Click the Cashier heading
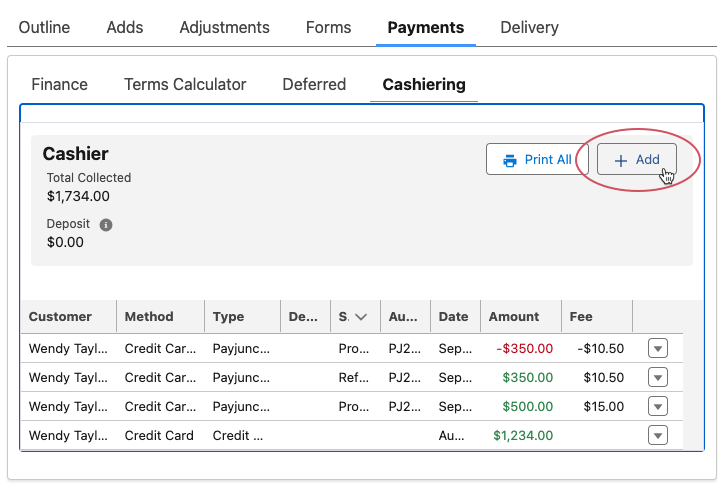The width and height of the screenshot is (723, 484). tap(76, 154)
